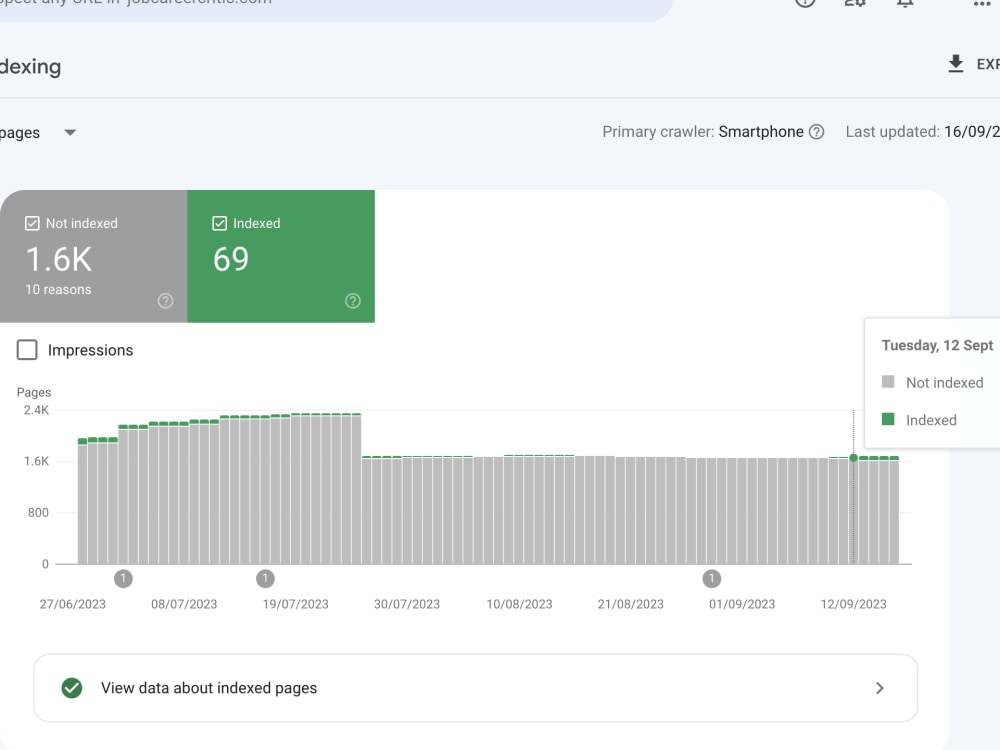
Task: Click the Not indexed legend gray swatch
Action: [888, 381]
